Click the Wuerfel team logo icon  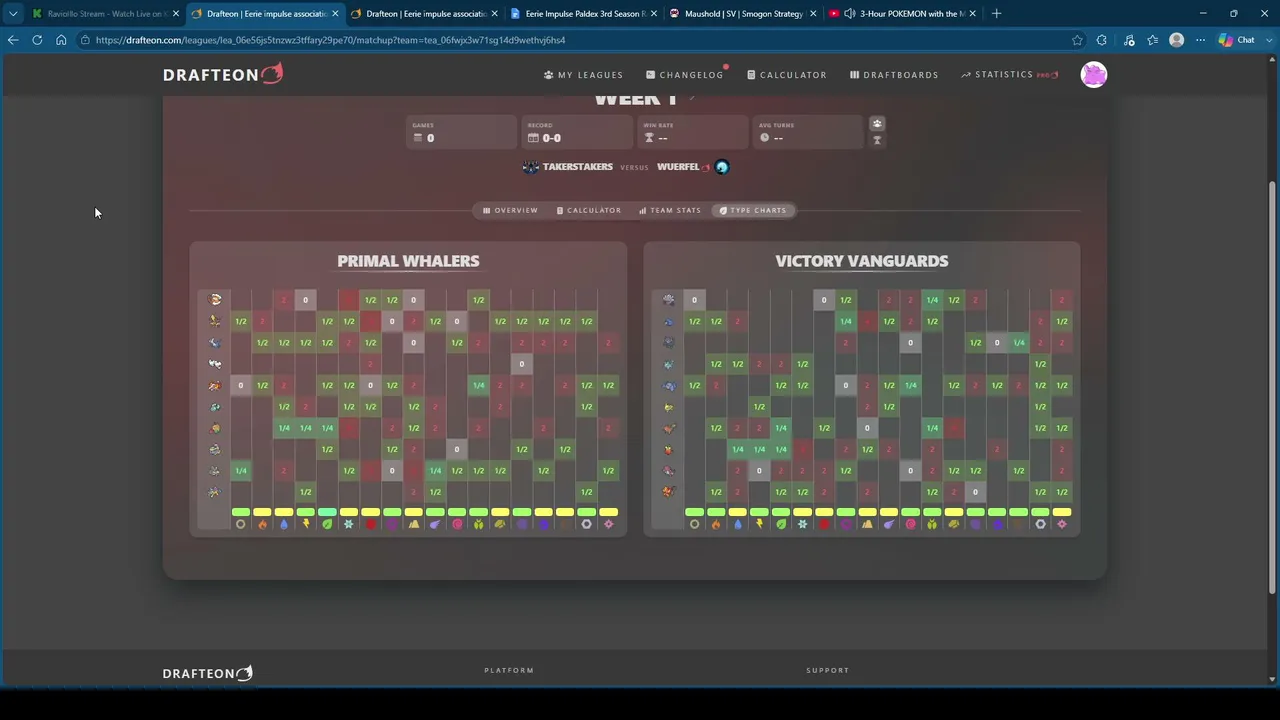click(722, 167)
